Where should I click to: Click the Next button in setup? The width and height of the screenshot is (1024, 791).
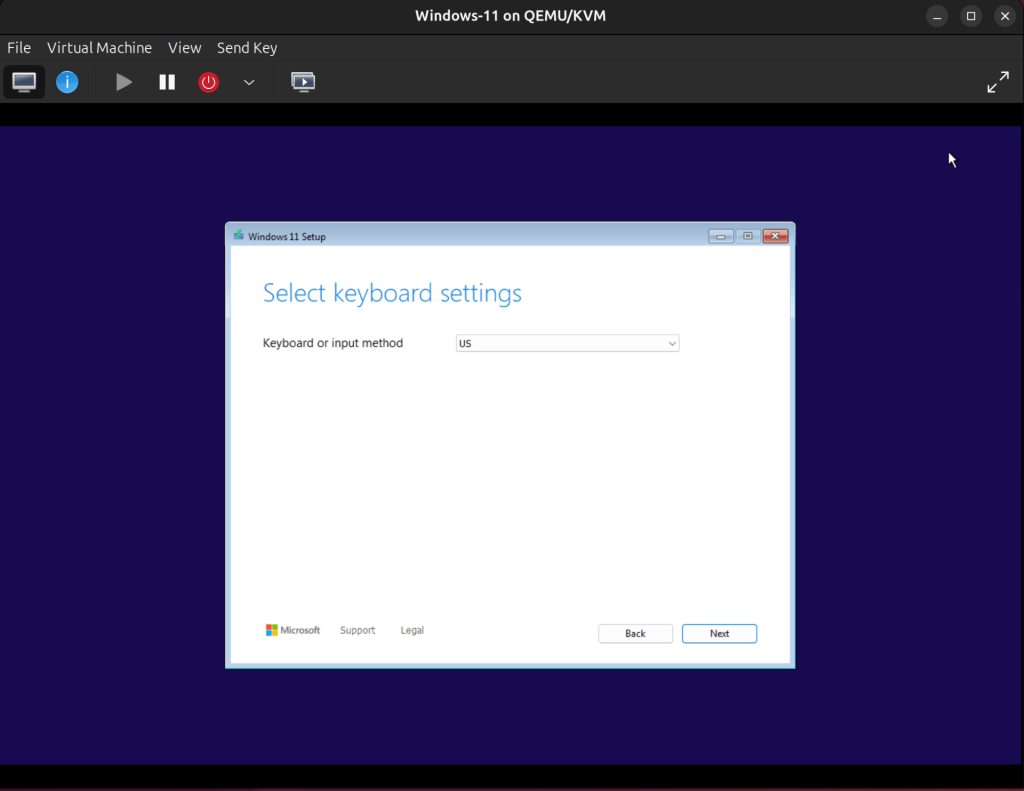[719, 633]
